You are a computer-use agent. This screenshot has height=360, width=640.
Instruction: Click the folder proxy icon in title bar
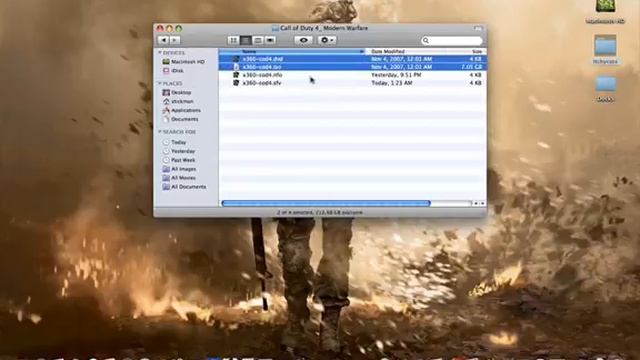pos(275,28)
